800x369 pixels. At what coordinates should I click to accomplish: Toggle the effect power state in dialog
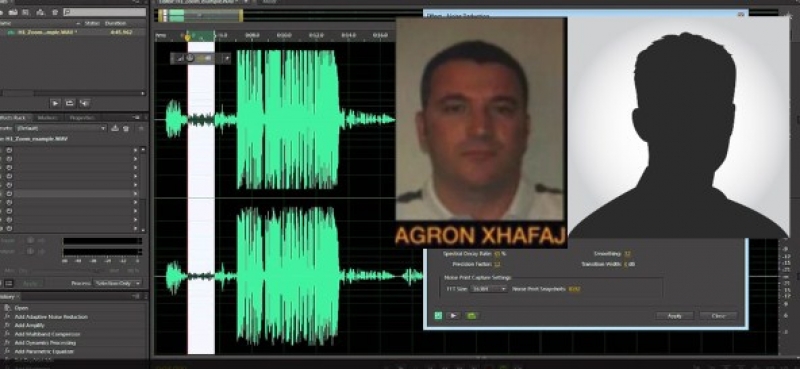[x=438, y=316]
